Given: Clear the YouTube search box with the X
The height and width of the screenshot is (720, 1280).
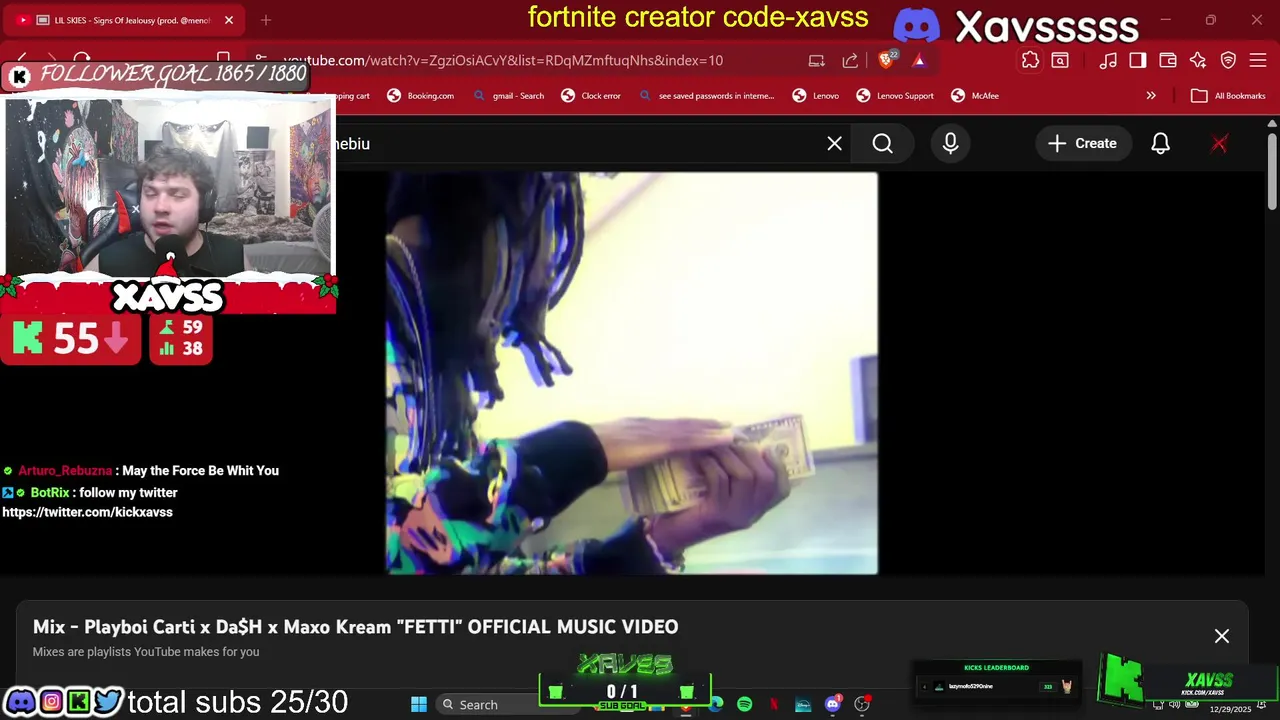Looking at the screenshot, I should point(834,144).
